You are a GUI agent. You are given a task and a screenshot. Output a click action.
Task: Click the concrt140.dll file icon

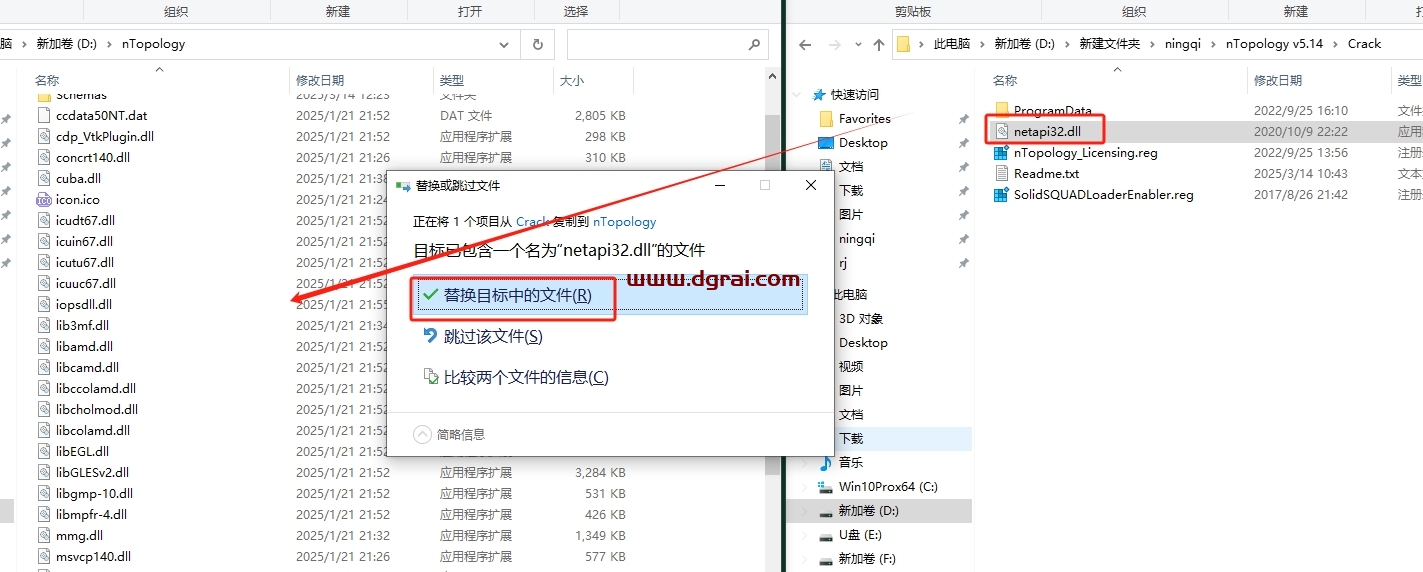(x=44, y=157)
